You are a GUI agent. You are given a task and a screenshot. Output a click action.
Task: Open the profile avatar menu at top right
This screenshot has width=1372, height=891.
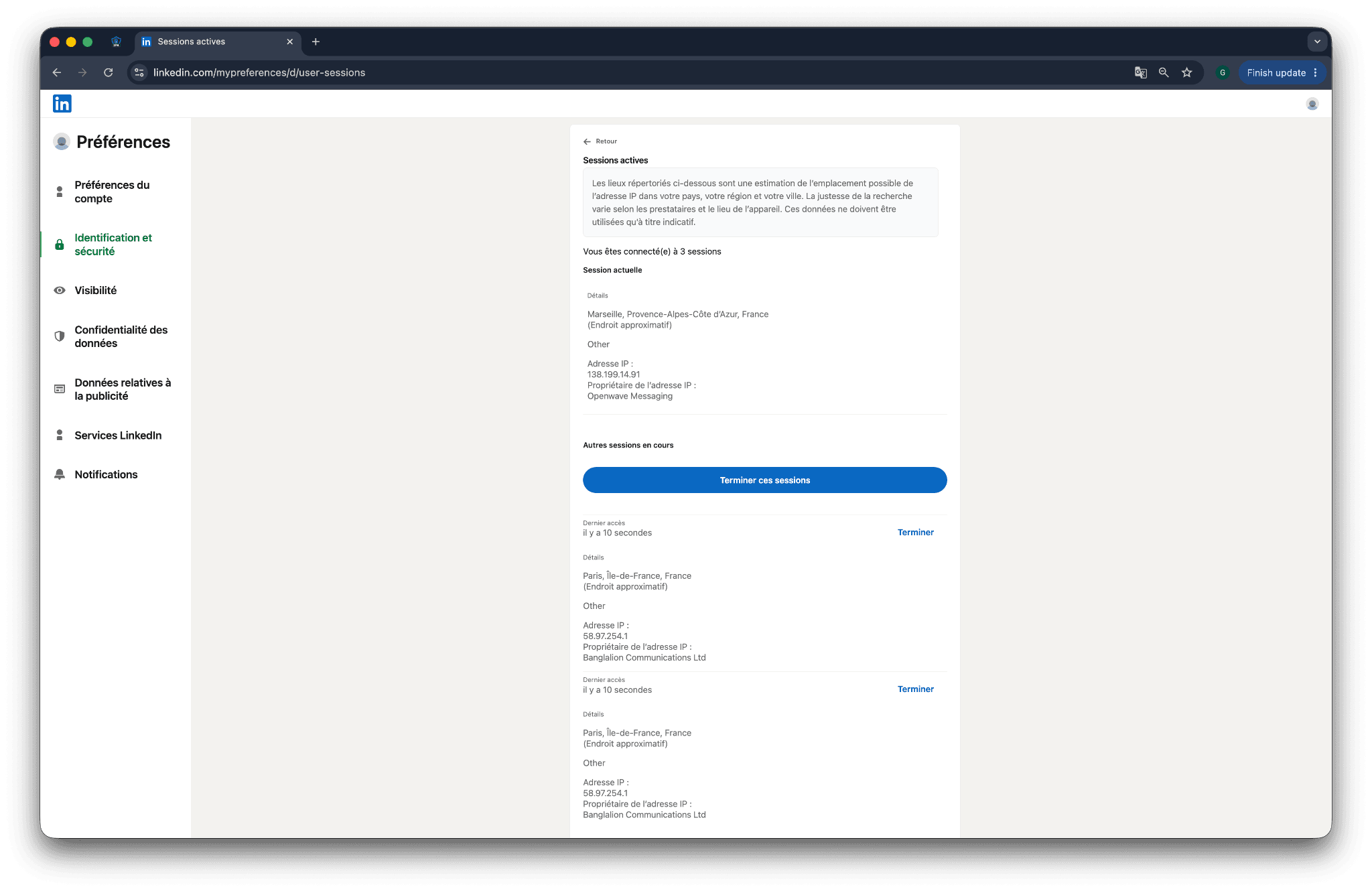tap(1312, 104)
